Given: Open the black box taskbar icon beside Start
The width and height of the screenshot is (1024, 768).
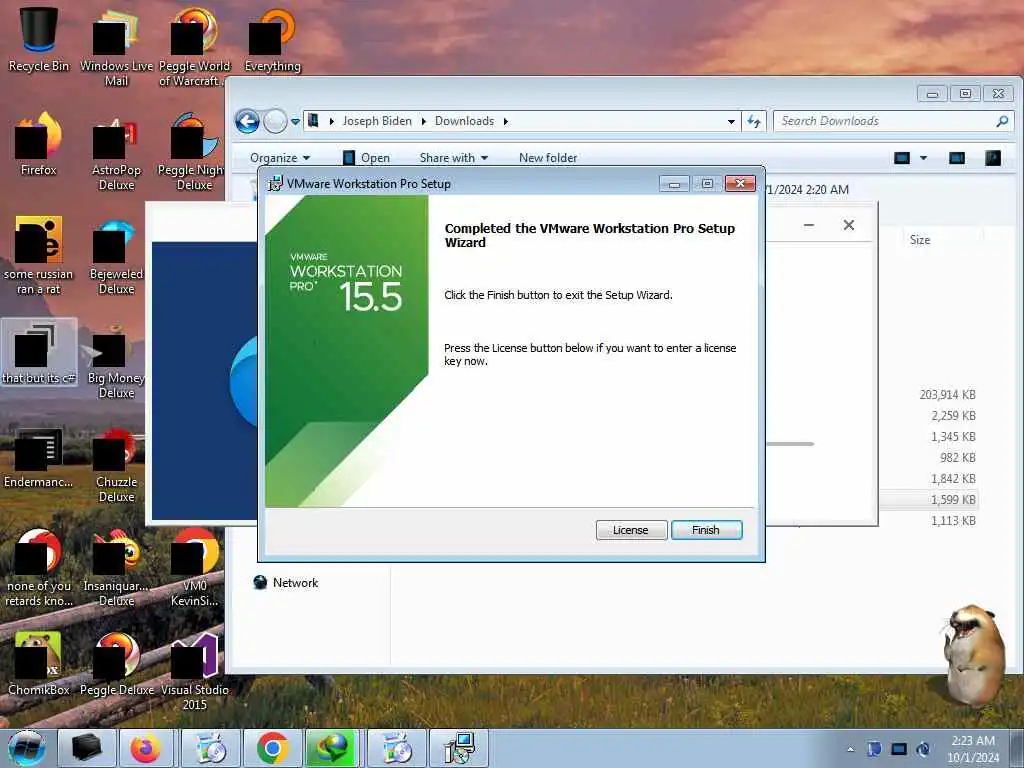Looking at the screenshot, I should pyautogui.click(x=86, y=748).
